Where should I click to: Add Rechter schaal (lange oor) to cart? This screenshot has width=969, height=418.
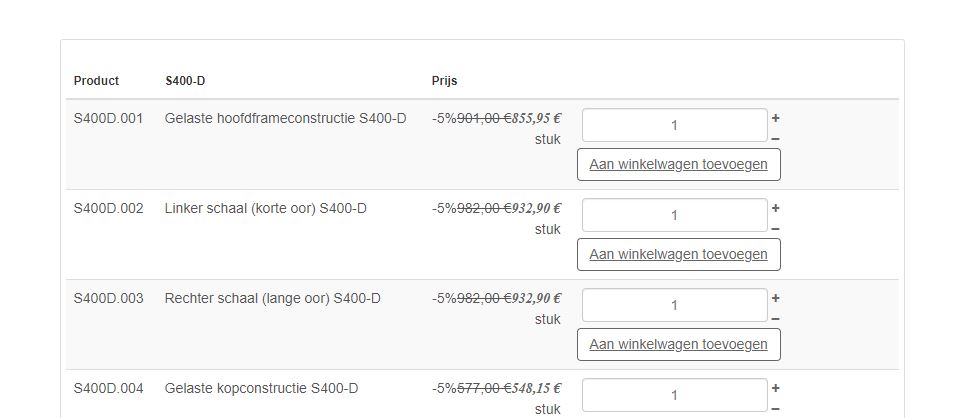click(x=678, y=344)
